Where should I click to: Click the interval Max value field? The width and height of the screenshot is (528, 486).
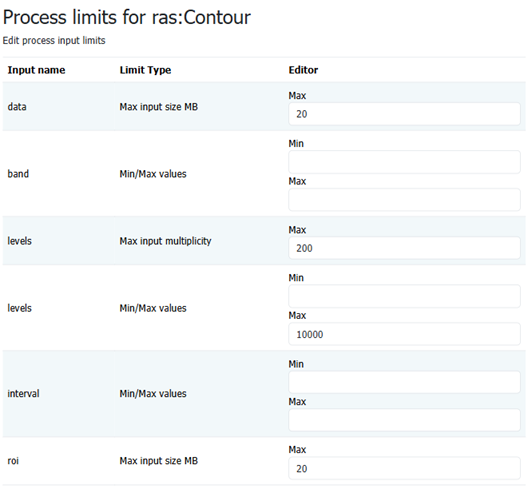pyautogui.click(x=404, y=420)
